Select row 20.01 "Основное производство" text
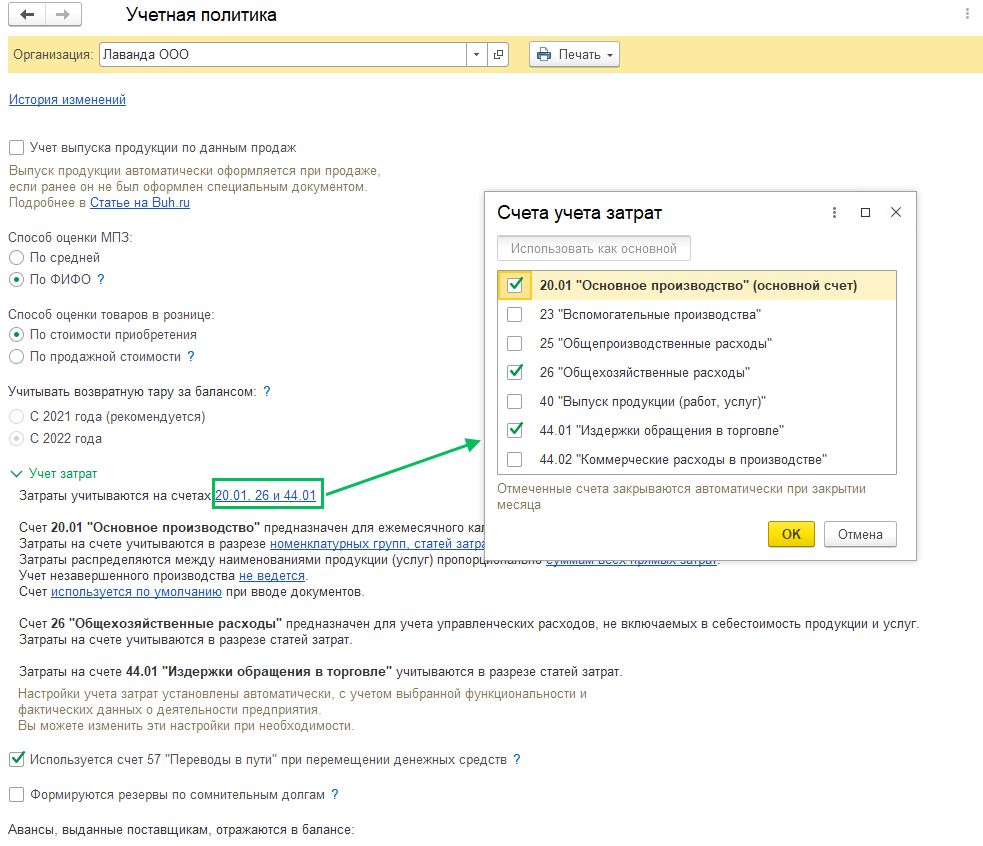983x846 pixels. pos(698,285)
